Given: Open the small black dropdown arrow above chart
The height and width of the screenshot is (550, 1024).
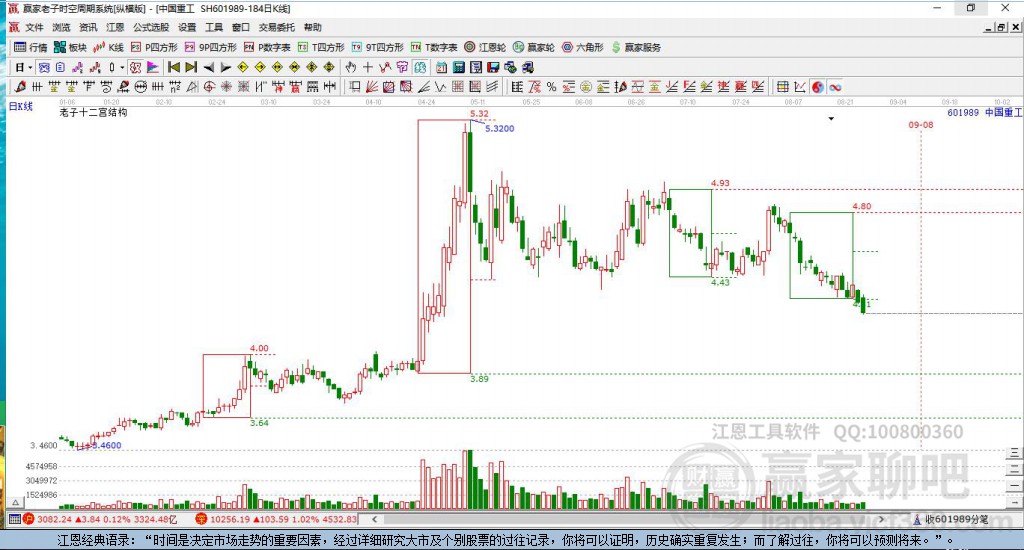Looking at the screenshot, I should pyautogui.click(x=831, y=119).
